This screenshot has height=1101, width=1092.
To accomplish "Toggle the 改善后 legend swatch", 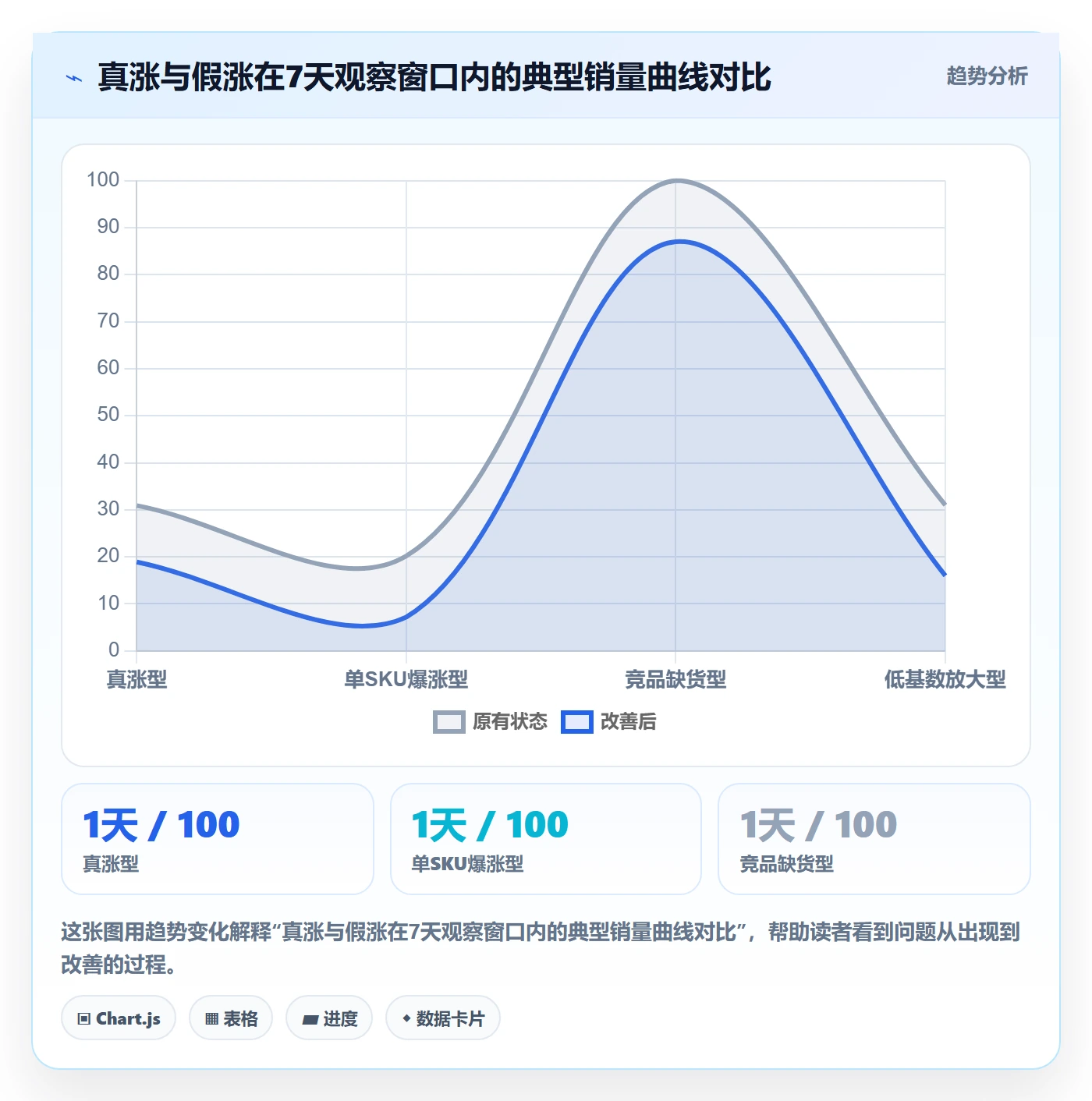I will pos(577,722).
